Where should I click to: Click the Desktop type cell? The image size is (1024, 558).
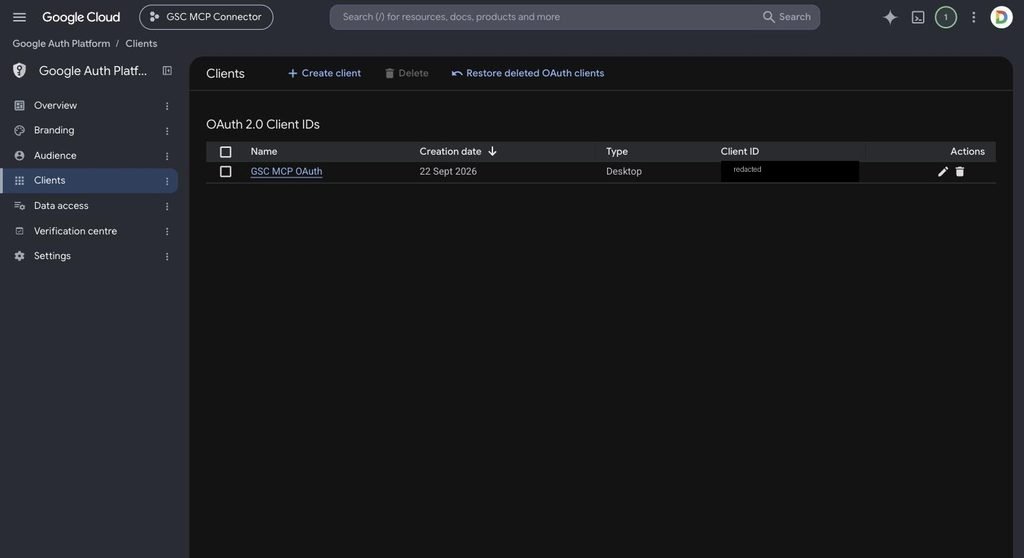click(624, 171)
